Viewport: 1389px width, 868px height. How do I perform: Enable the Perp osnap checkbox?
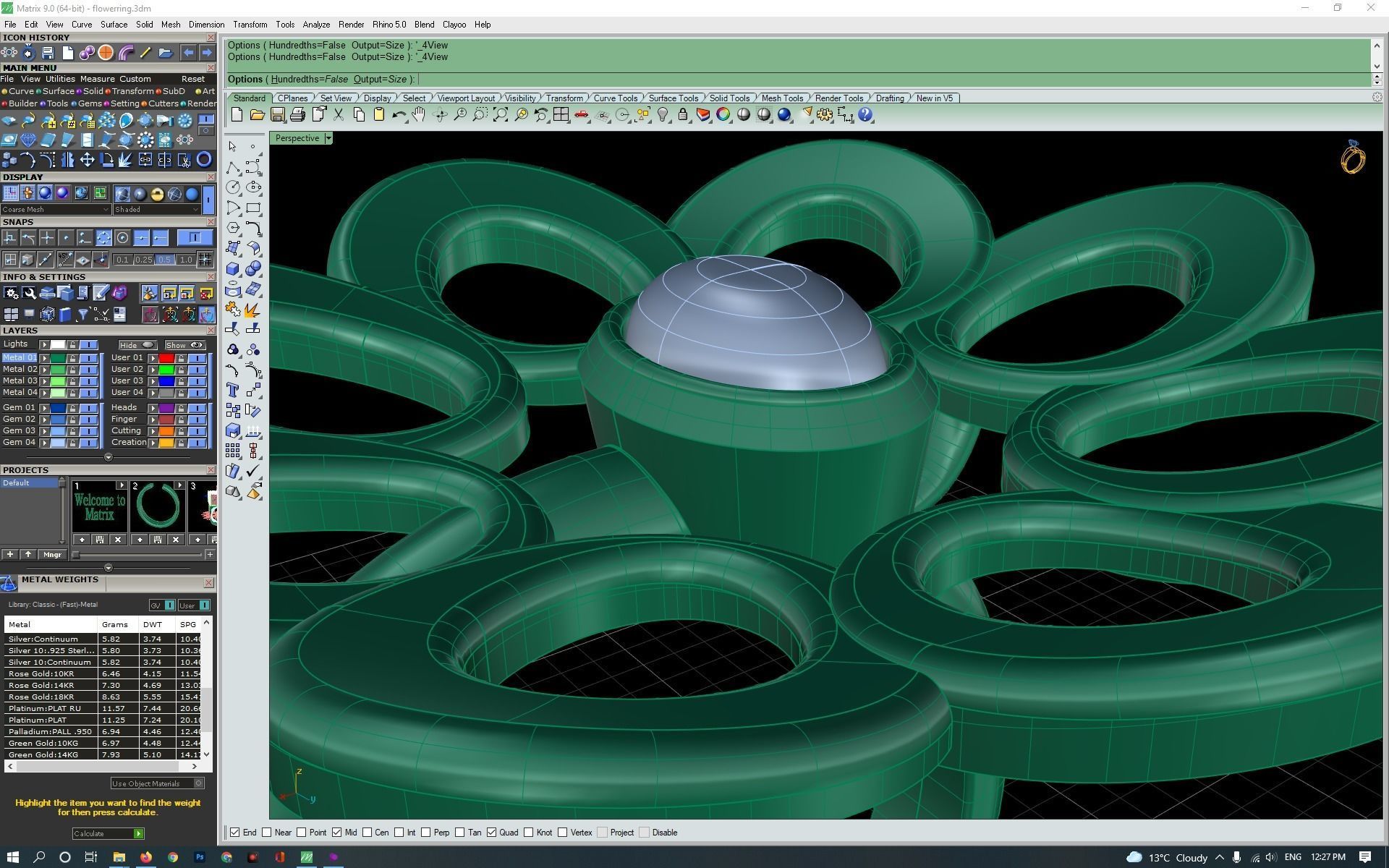(x=426, y=833)
